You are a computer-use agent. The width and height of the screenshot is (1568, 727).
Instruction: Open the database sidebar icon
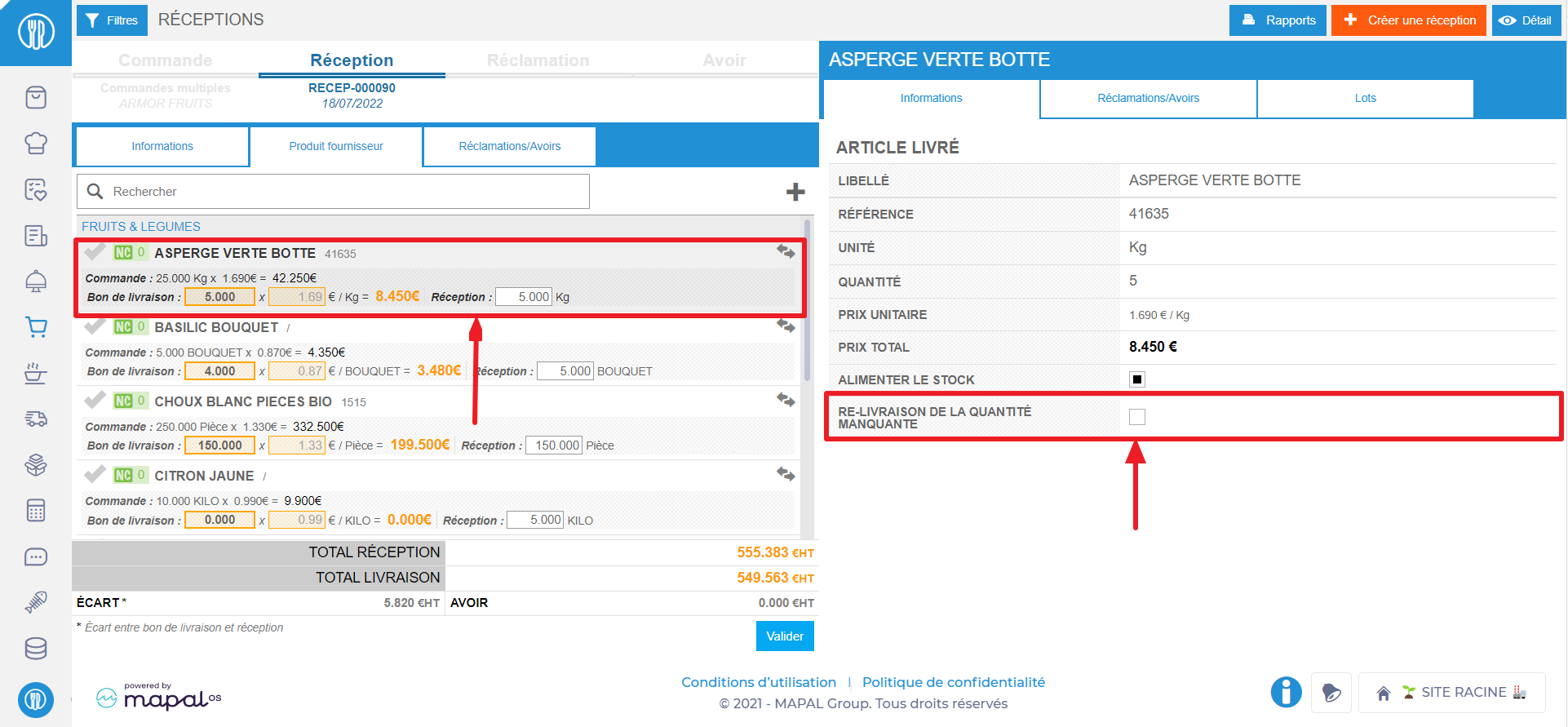point(36,649)
